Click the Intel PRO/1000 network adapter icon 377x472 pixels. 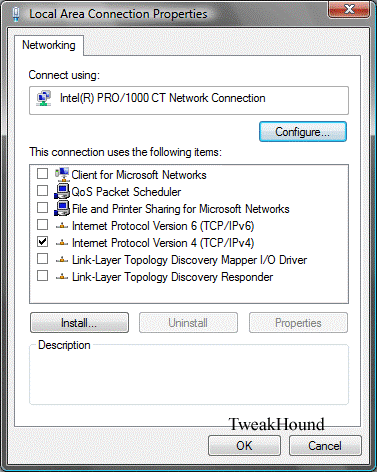click(44, 98)
